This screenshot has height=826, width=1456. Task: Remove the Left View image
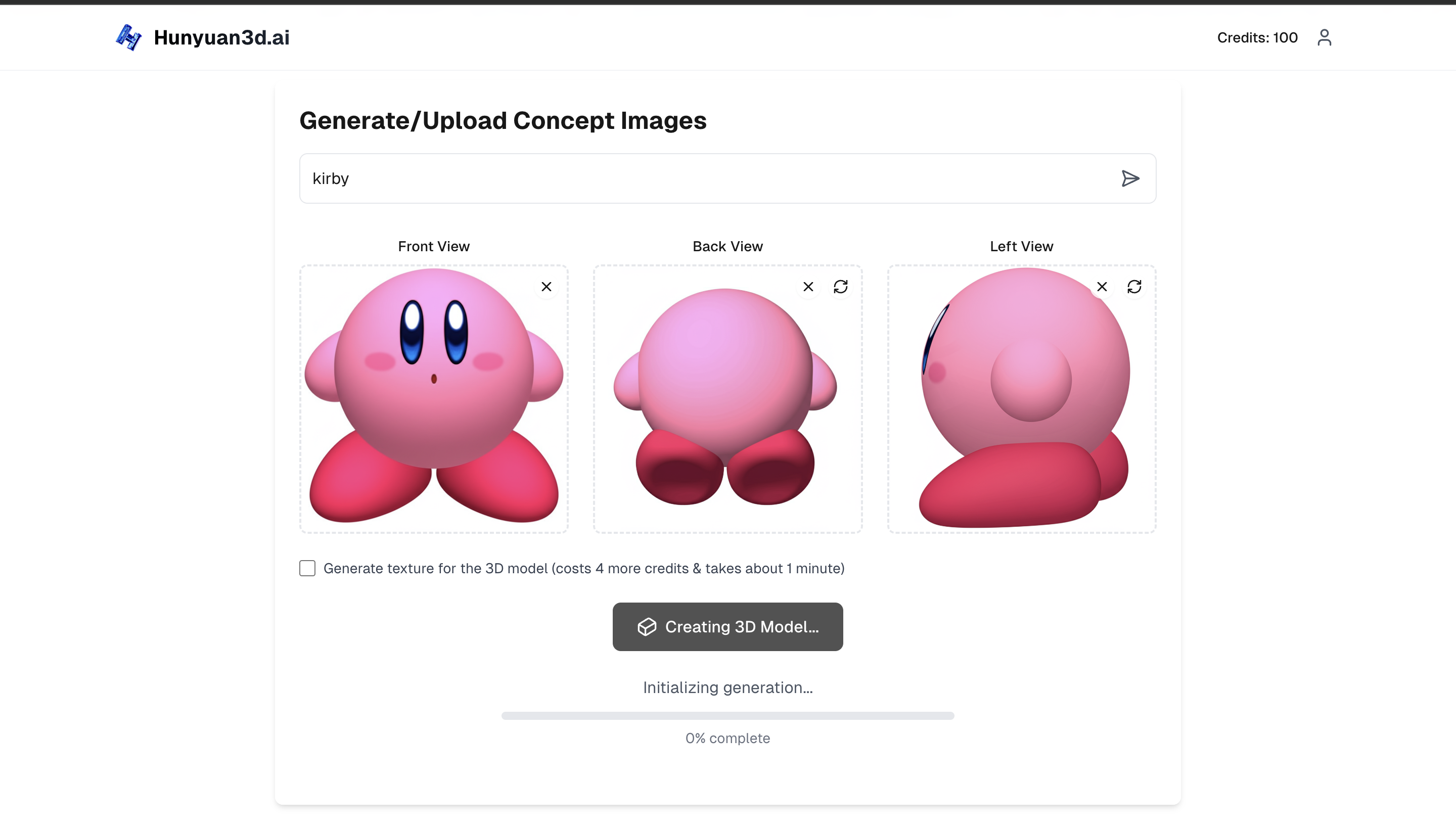coord(1102,287)
